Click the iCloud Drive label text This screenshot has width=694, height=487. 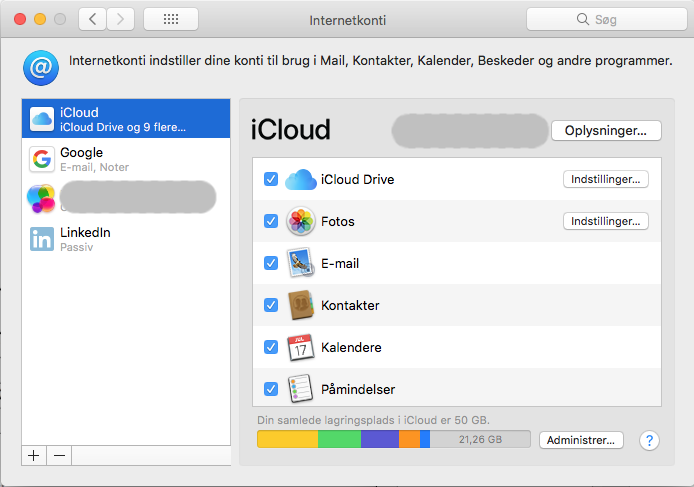click(358, 179)
